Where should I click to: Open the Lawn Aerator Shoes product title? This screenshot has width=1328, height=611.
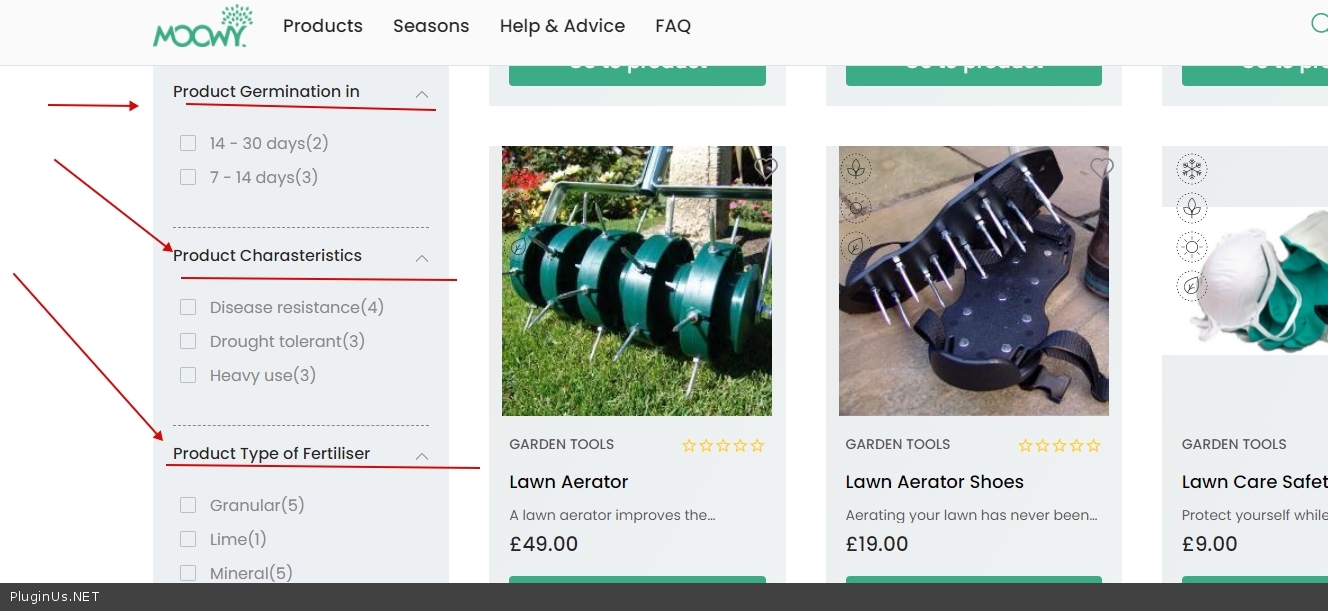[x=934, y=482]
